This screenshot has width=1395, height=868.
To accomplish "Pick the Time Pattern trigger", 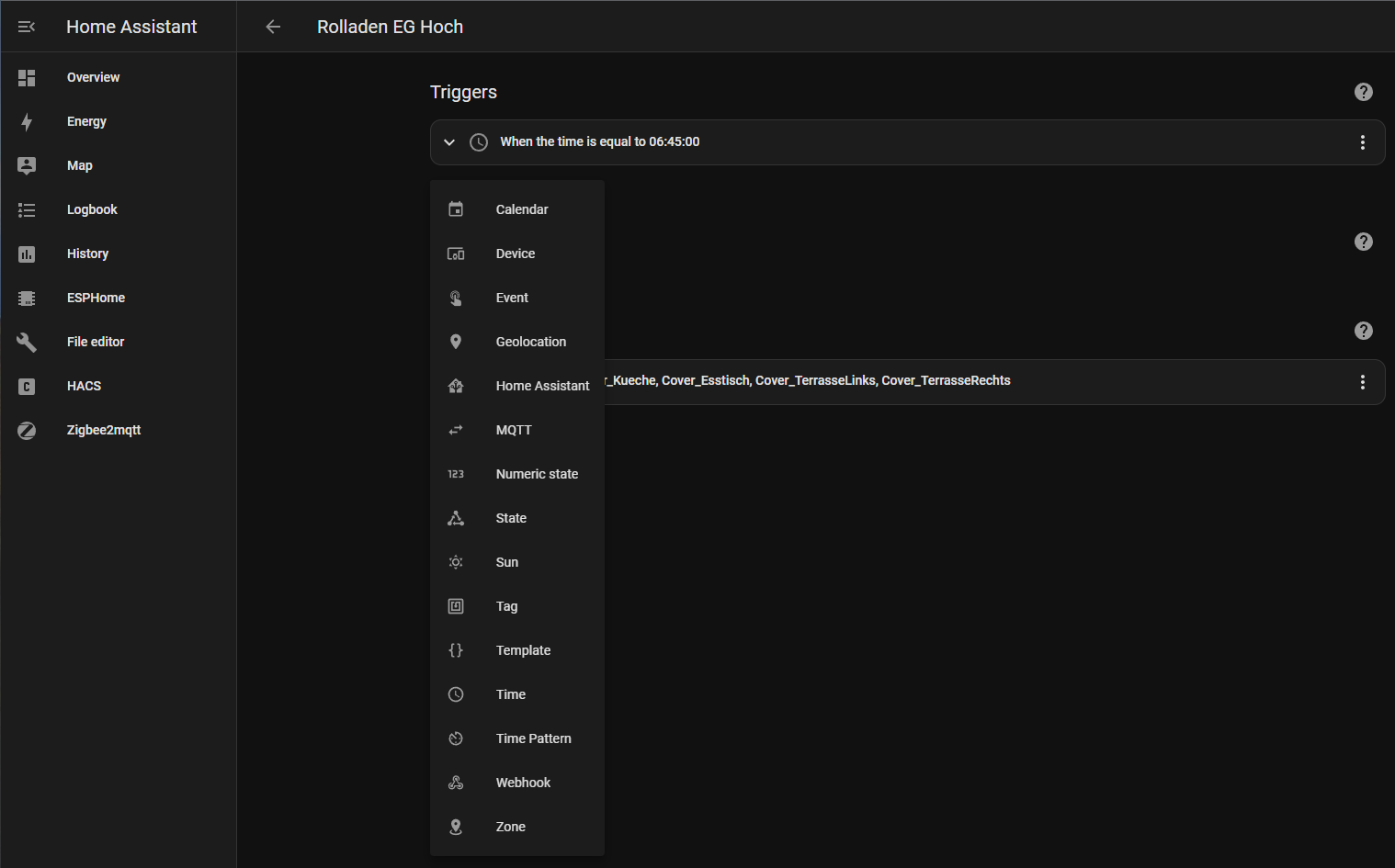I will (533, 738).
